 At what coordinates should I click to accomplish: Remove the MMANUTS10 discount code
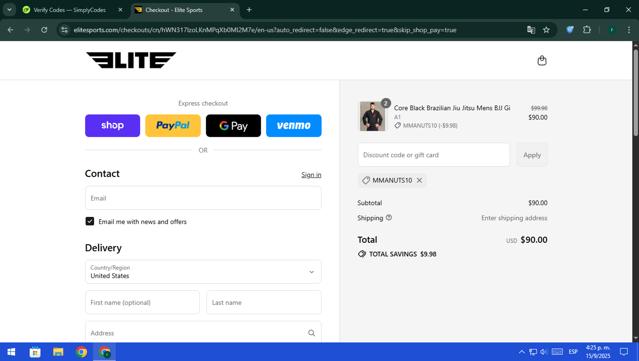[x=419, y=180]
